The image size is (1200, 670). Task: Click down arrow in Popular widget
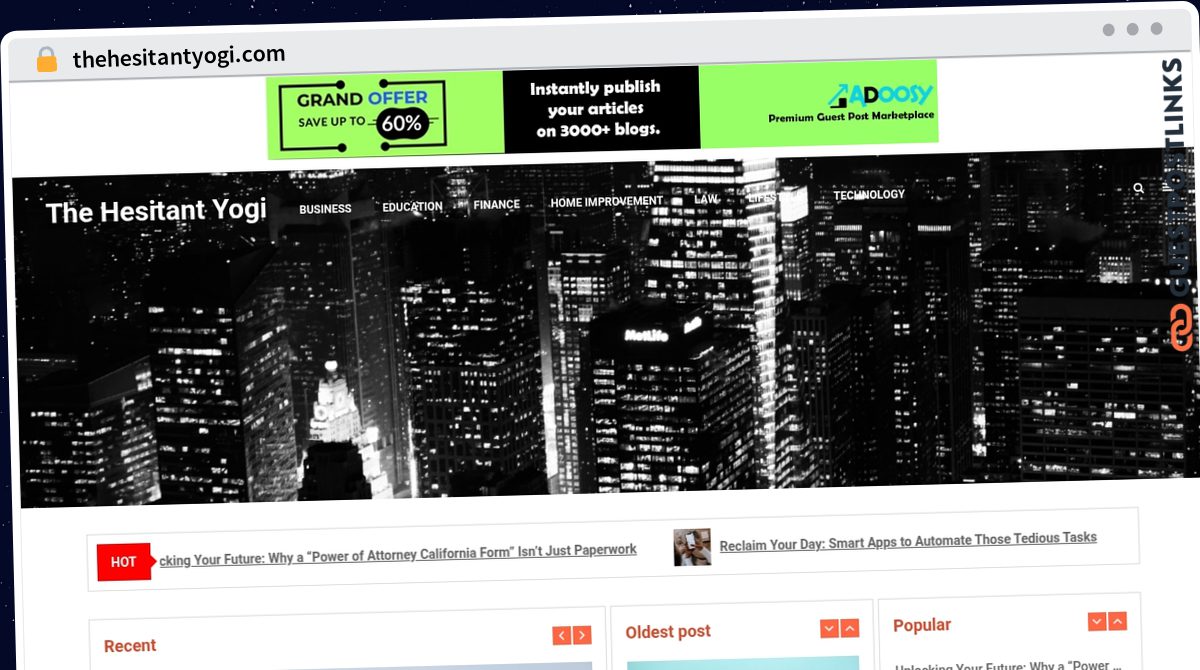click(x=1097, y=622)
